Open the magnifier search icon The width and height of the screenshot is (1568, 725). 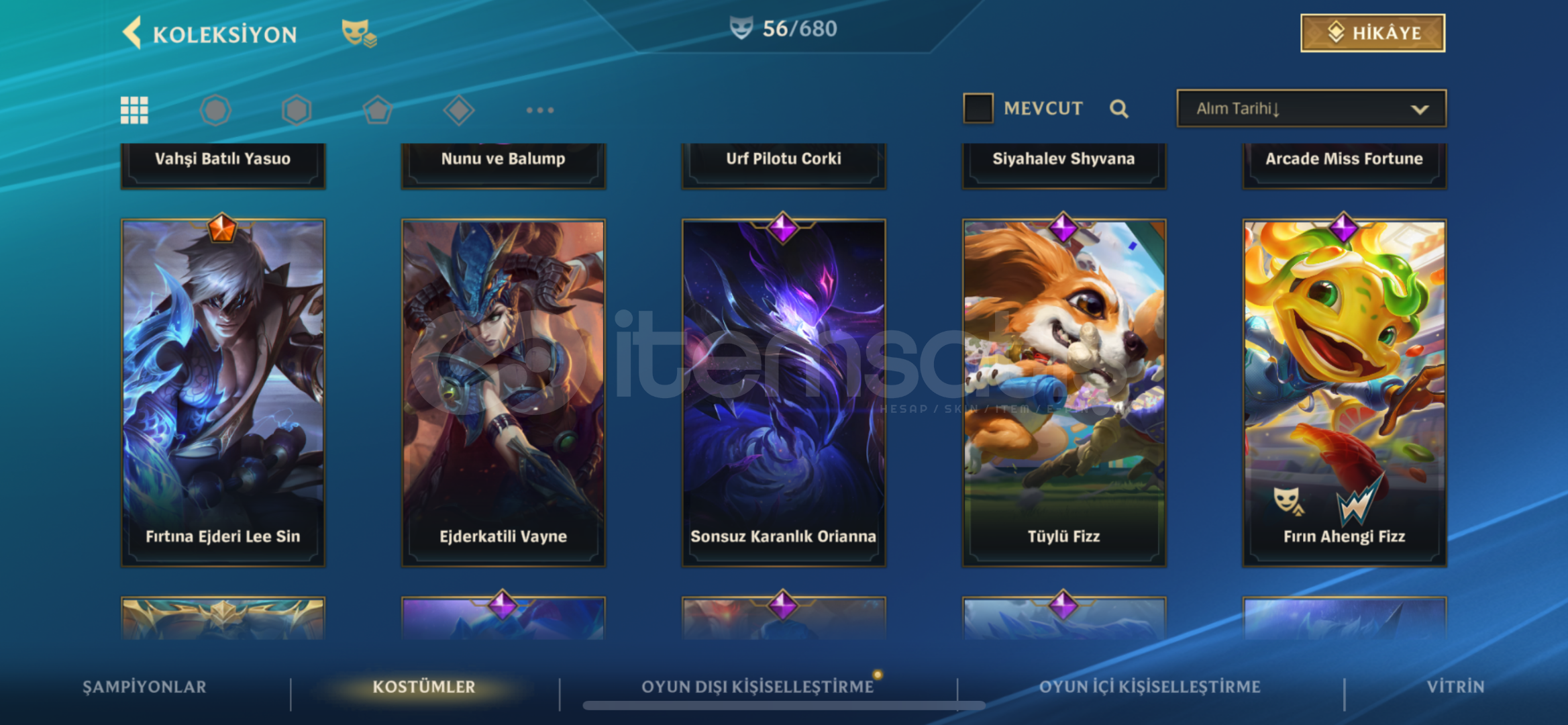[1118, 109]
